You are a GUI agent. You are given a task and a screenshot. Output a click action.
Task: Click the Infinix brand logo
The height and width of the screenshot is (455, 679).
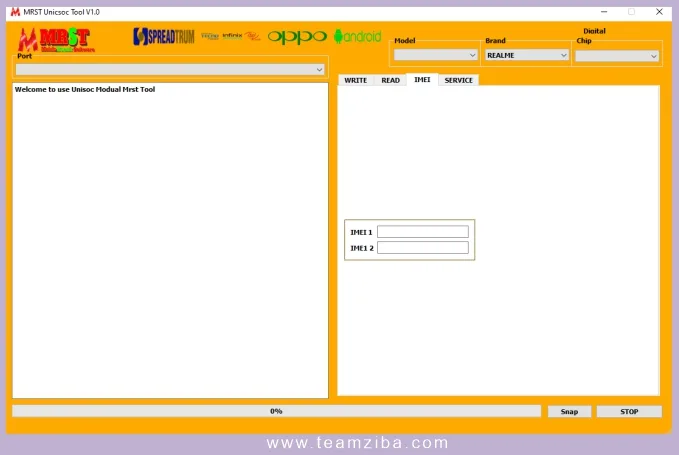click(232, 35)
